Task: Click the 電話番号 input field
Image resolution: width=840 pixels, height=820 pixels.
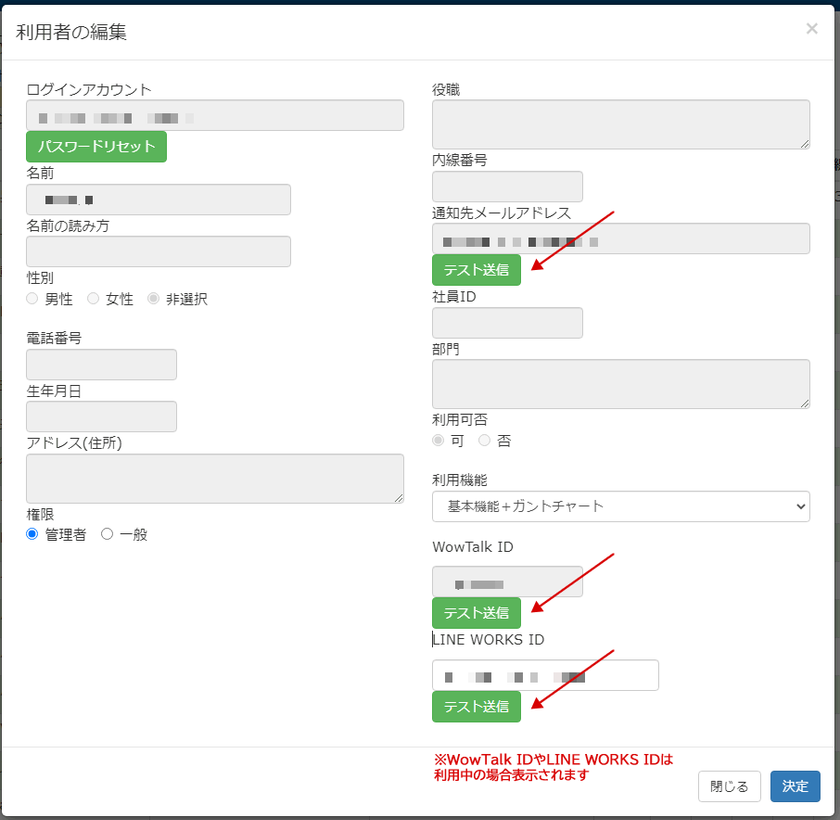Action: tap(101, 364)
